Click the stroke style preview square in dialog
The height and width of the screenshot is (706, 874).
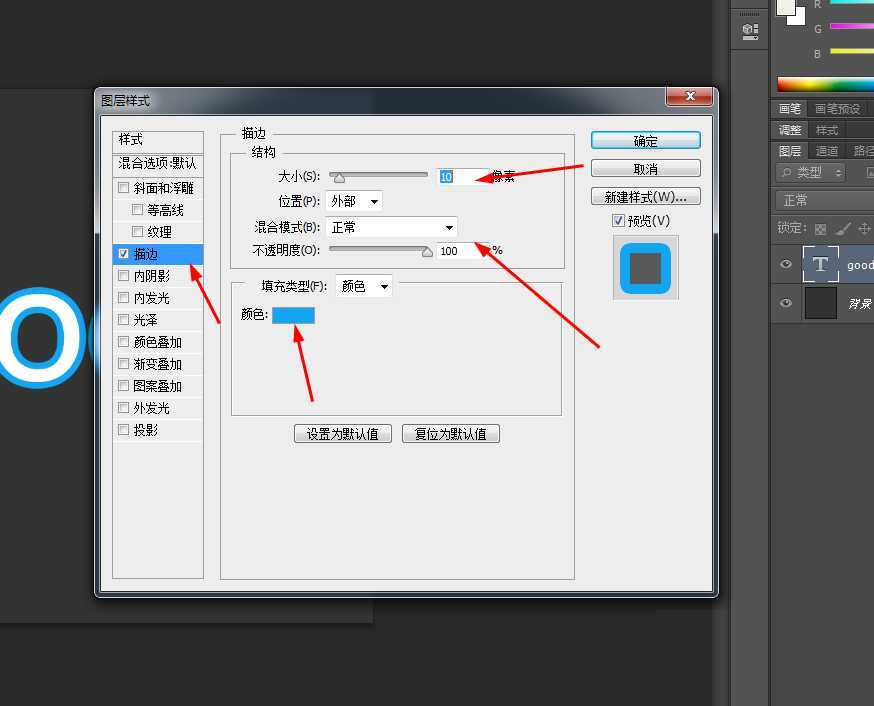pyautogui.click(x=645, y=267)
